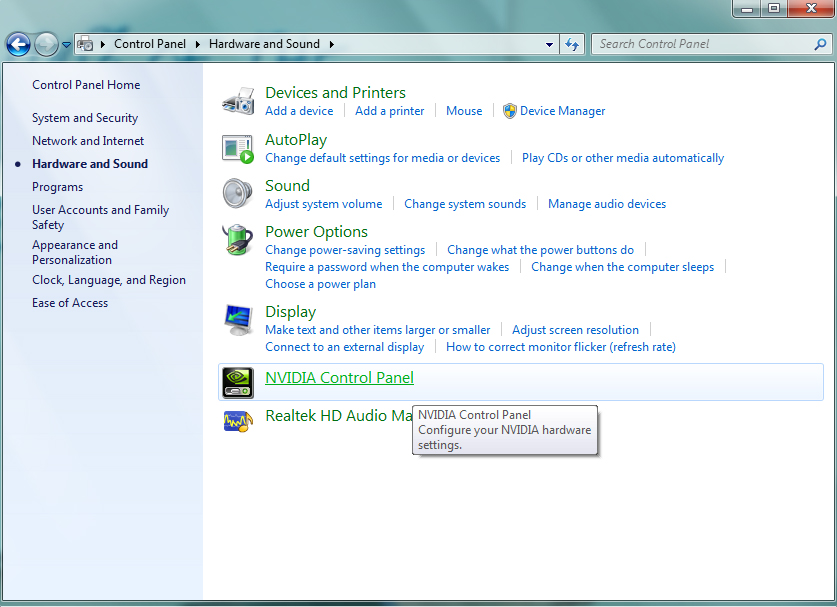This screenshot has width=837, height=607.
Task: Click the Control Panel icon in address bar
Action: coord(85,44)
